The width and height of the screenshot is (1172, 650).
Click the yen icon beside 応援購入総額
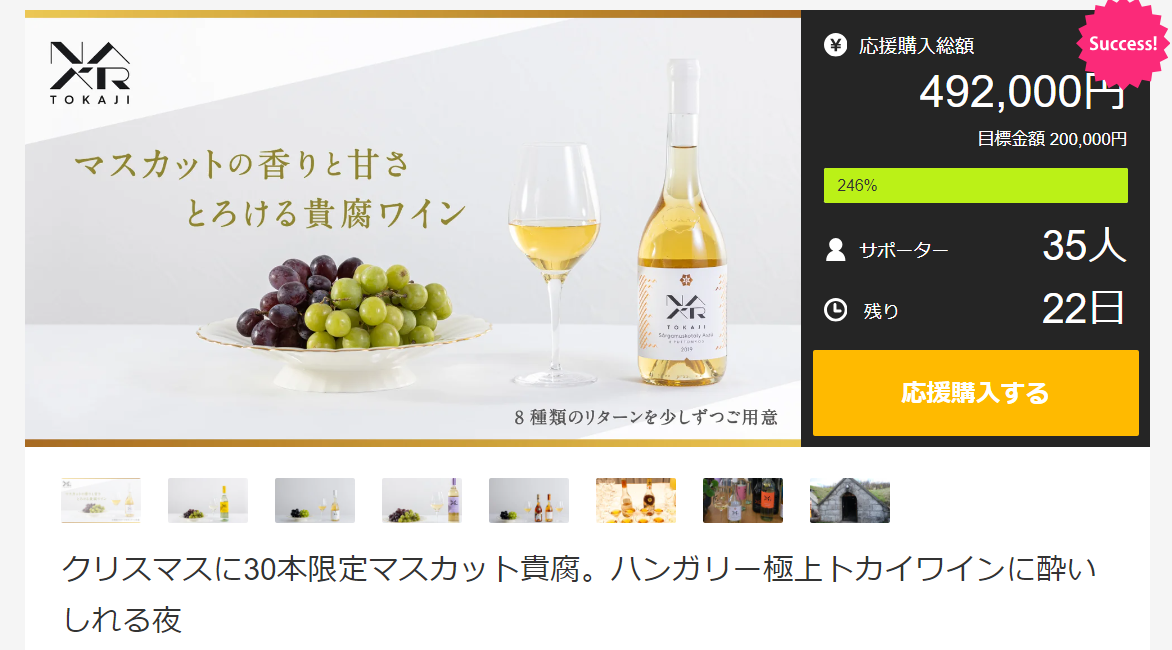tap(835, 46)
